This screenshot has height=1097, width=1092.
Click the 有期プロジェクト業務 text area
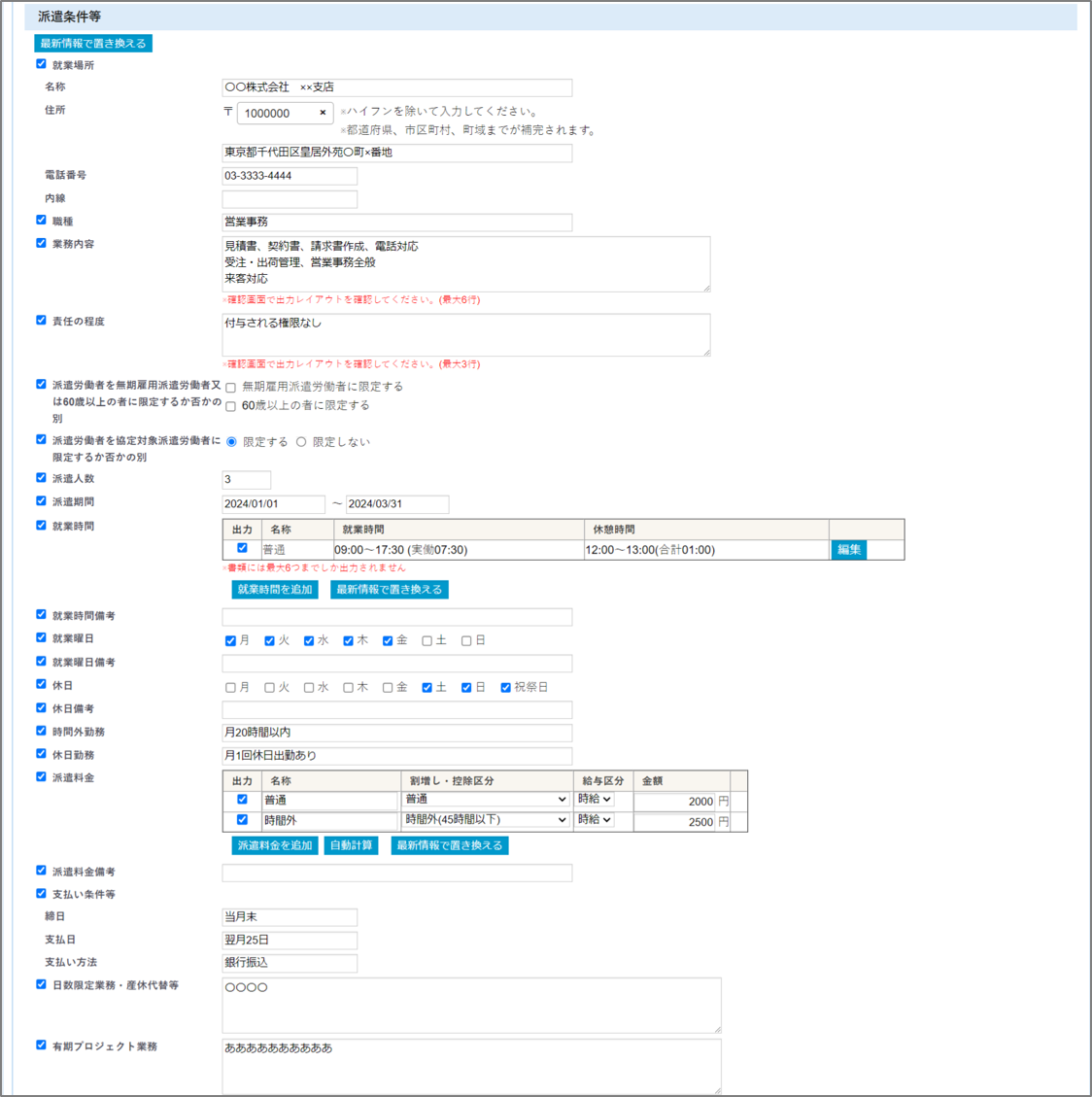pyautogui.click(x=471, y=1066)
